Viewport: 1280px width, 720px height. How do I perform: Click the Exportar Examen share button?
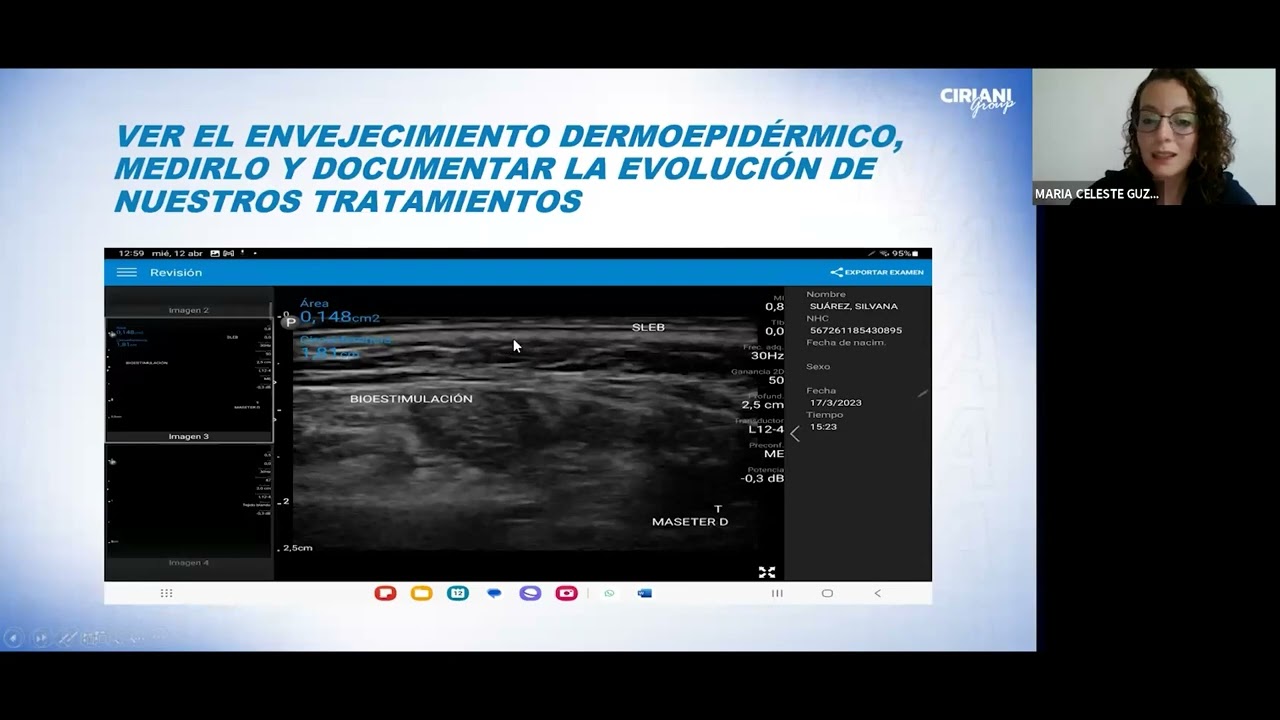877,272
